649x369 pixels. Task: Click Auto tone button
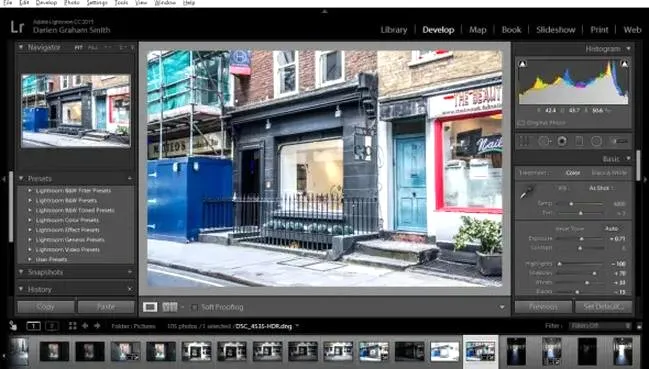[x=611, y=229]
